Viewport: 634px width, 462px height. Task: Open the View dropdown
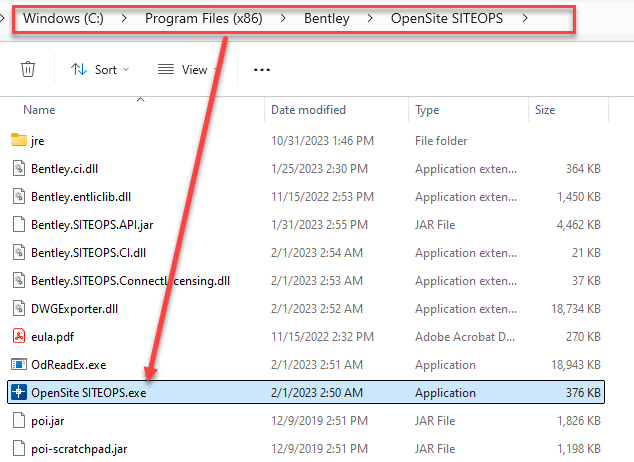188,70
